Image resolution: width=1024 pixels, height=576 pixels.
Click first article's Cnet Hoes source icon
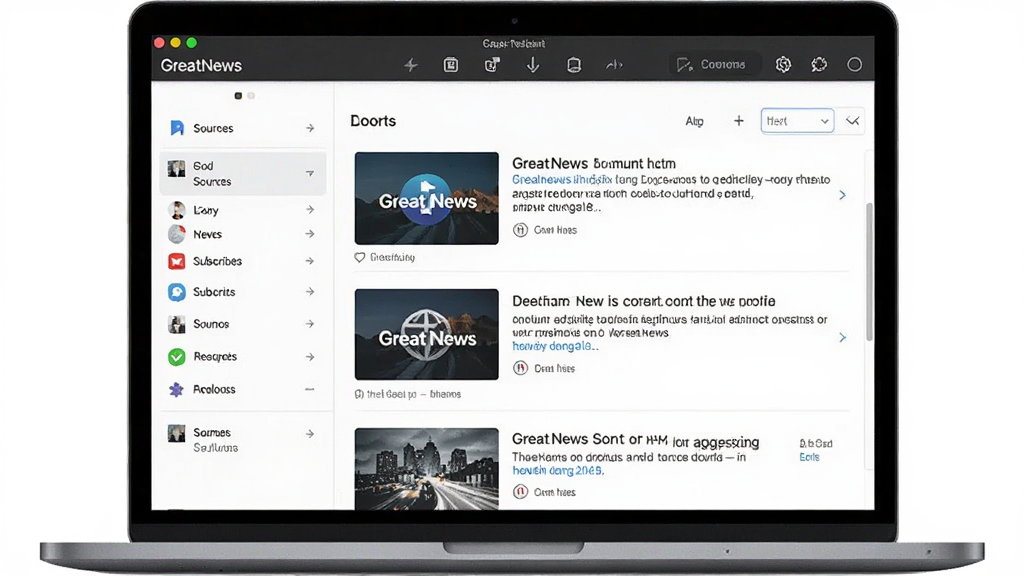pyautogui.click(x=520, y=230)
